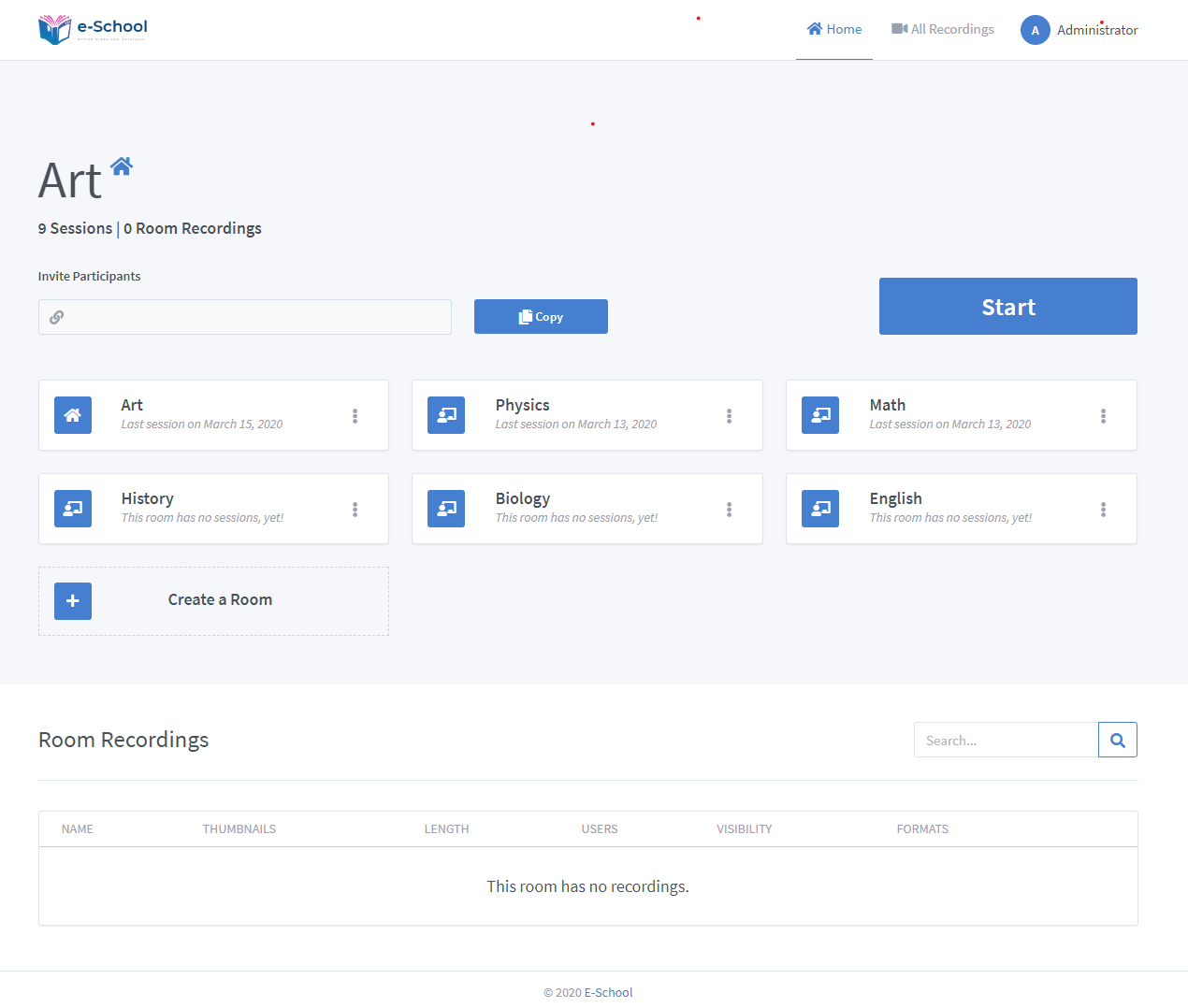Click the Art room home icon
Image resolution: width=1188 pixels, height=1008 pixels.
[x=73, y=415]
